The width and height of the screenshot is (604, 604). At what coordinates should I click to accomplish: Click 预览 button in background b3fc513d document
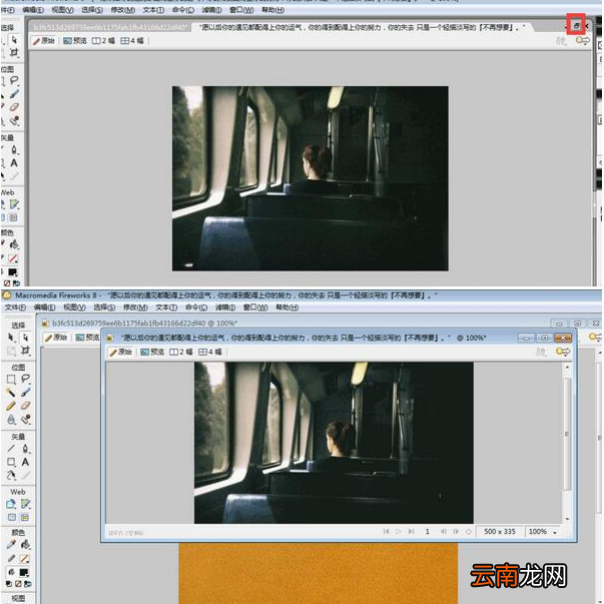pyautogui.click(x=87, y=337)
